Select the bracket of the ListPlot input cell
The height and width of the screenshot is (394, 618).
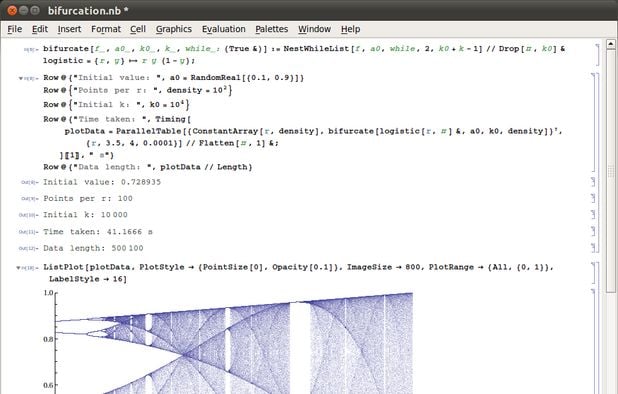click(x=594, y=273)
